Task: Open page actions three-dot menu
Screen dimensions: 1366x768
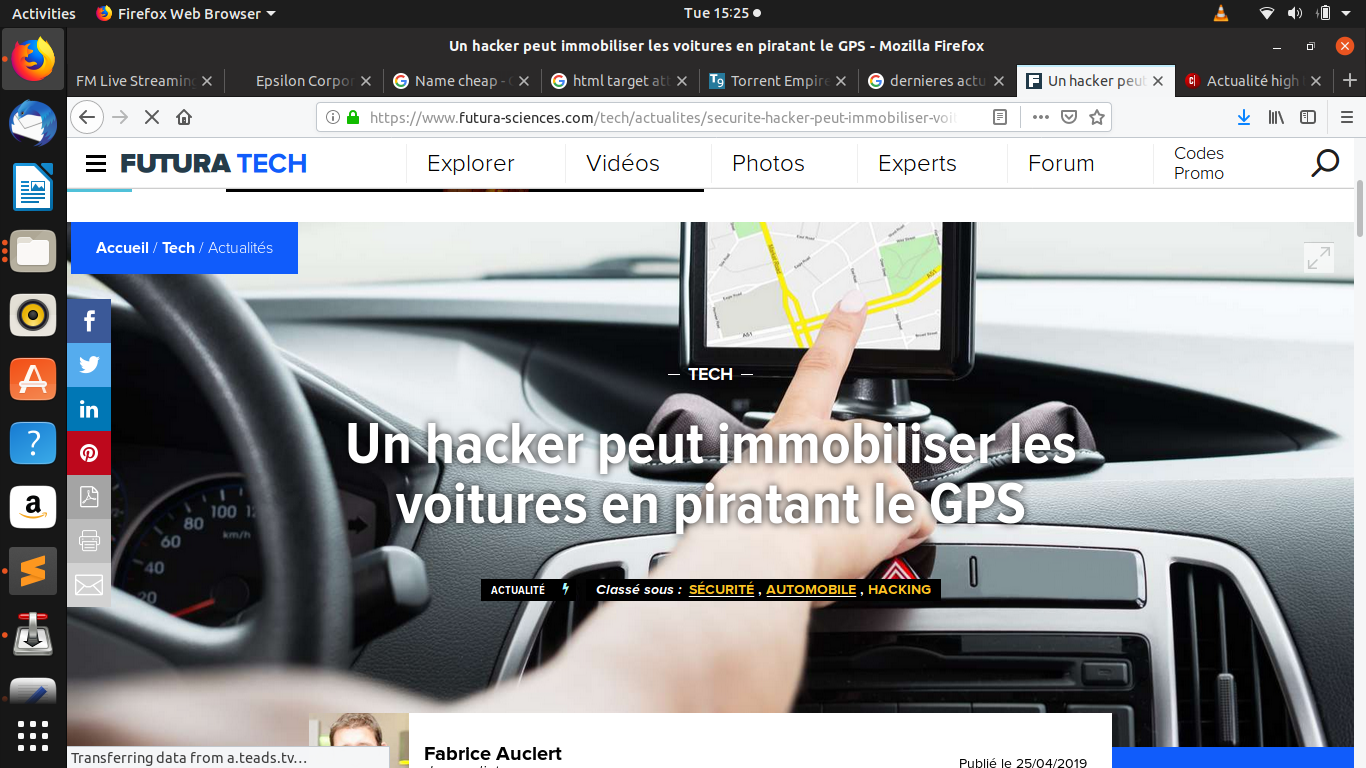Action: click(1040, 117)
